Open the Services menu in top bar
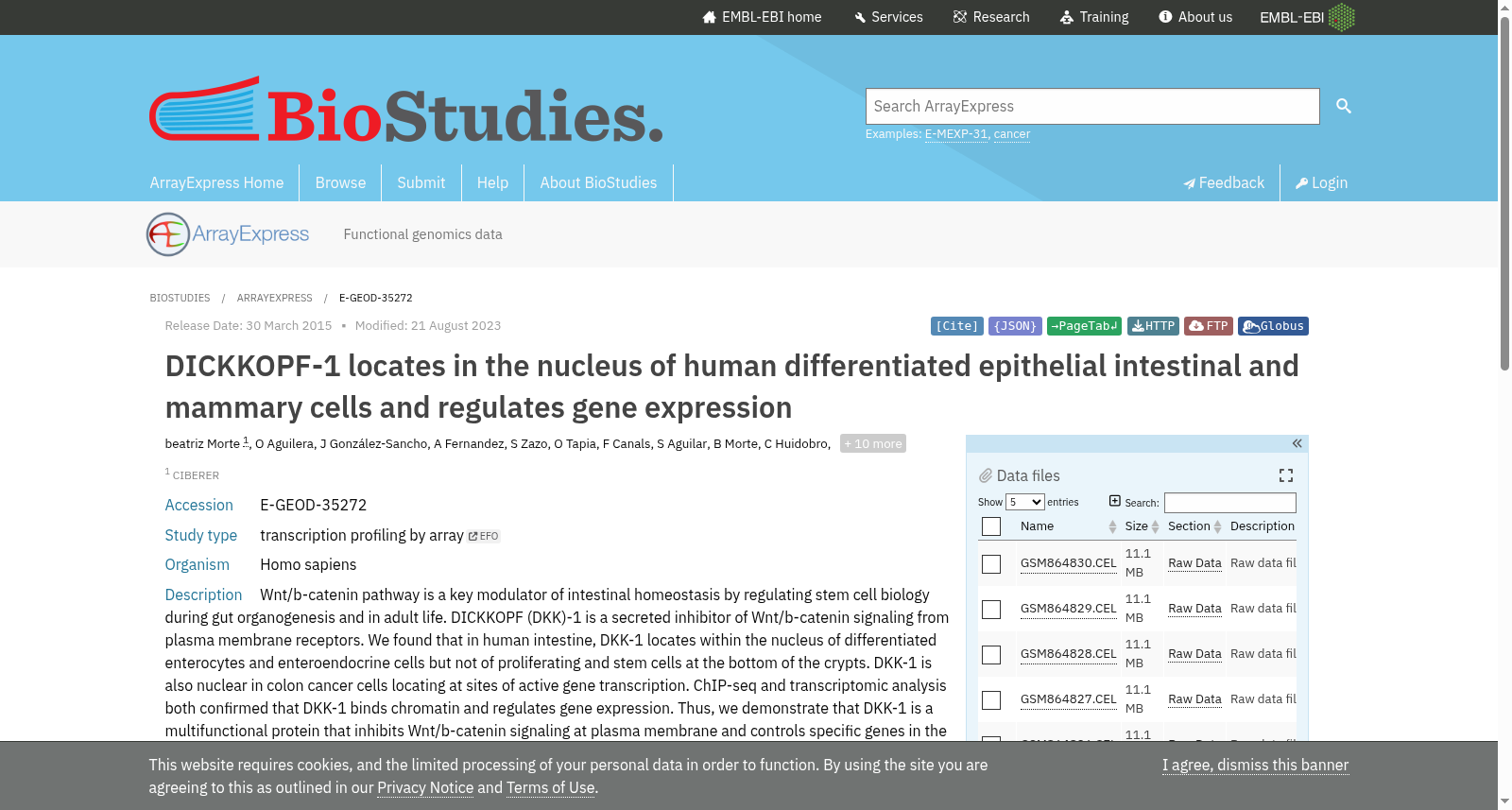This screenshot has width=1512, height=810. 888,17
